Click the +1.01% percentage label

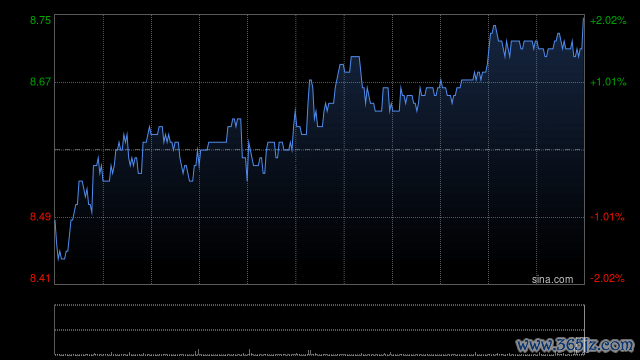(x=608, y=82)
